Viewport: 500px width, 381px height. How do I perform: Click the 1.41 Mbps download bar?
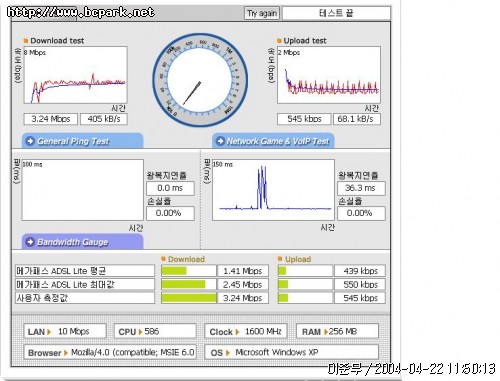[189, 271]
